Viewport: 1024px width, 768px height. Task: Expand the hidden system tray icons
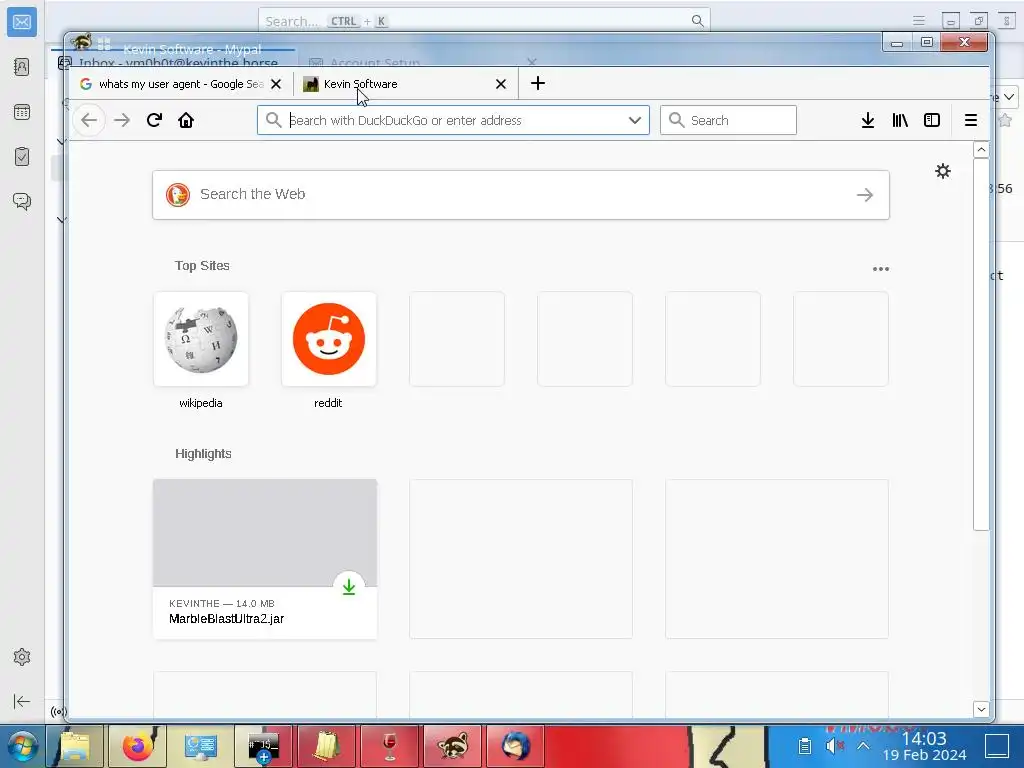863,746
